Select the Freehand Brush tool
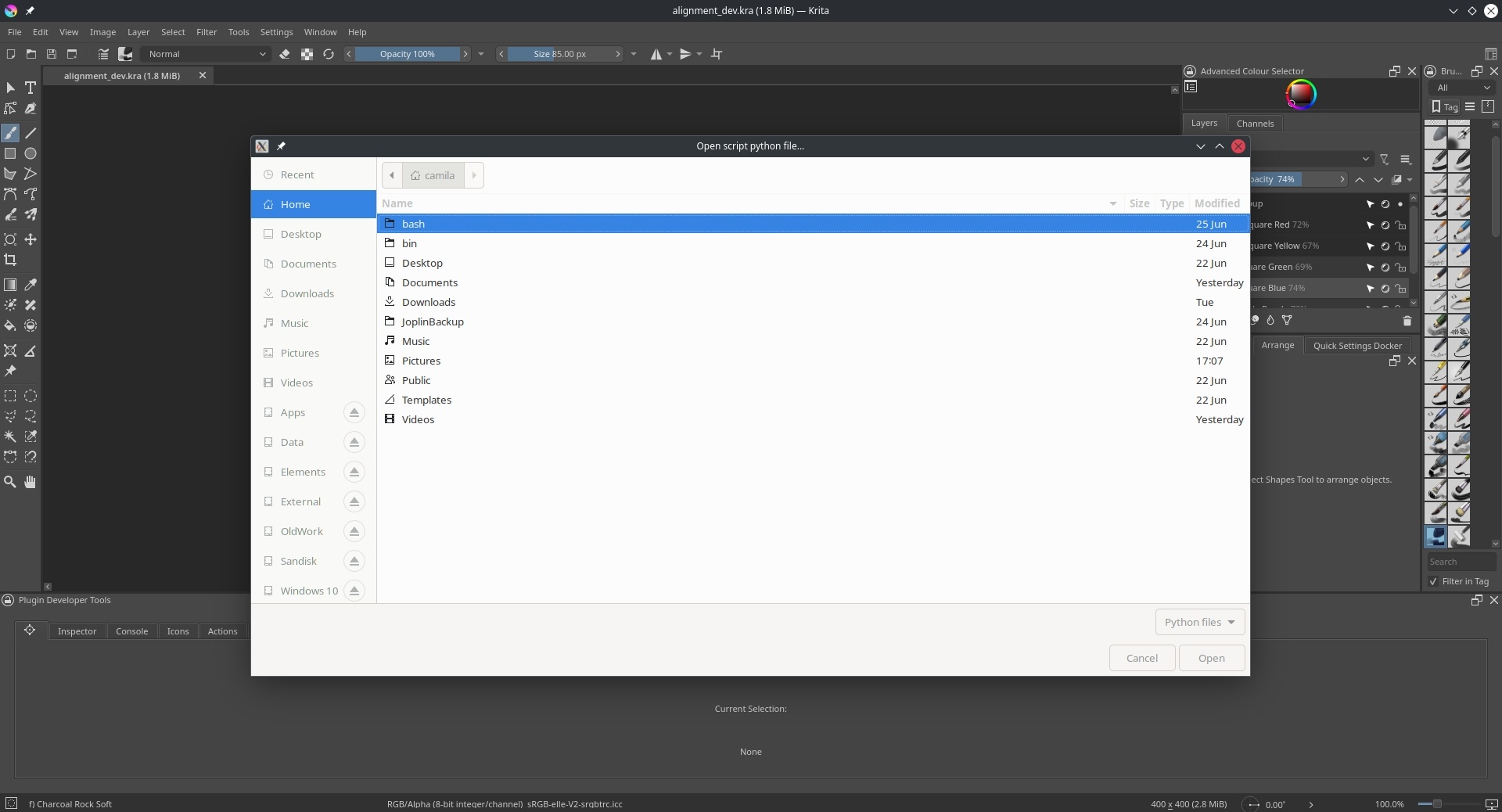1502x812 pixels. [11, 134]
